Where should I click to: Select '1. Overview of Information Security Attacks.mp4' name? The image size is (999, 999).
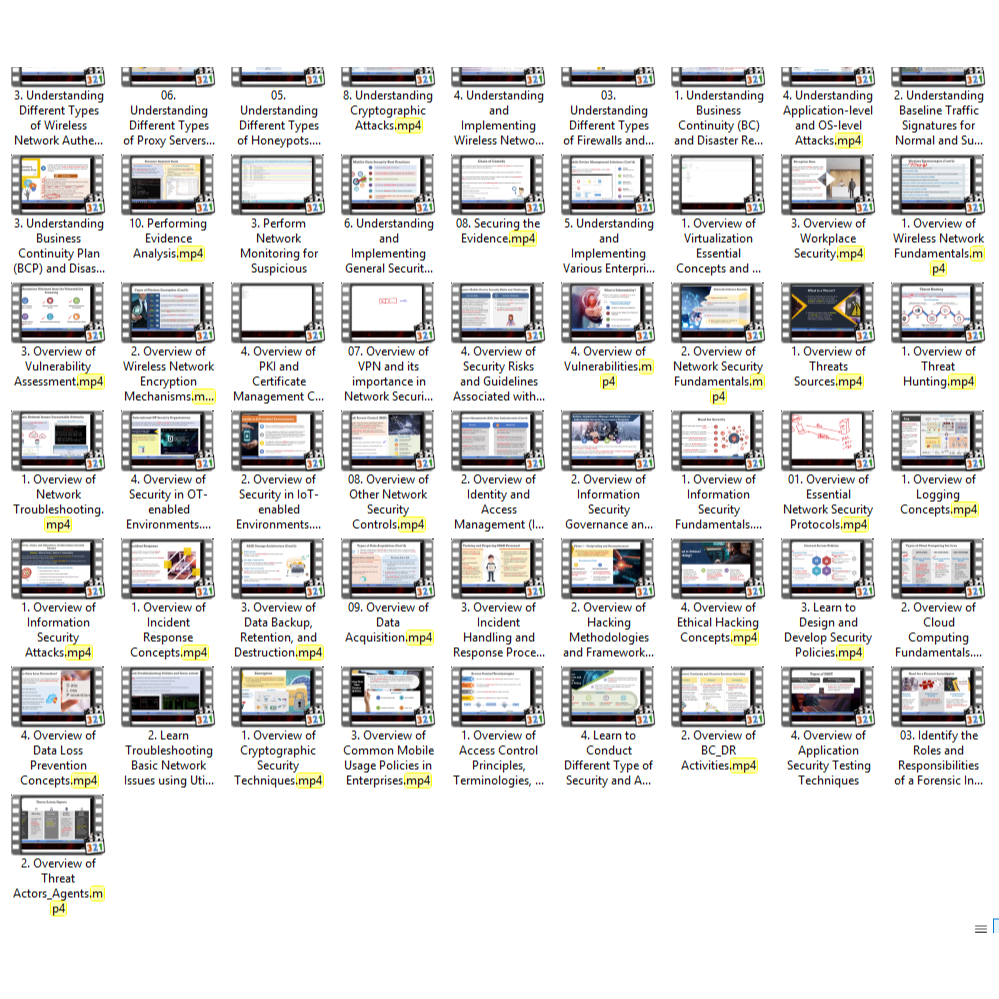(x=59, y=630)
